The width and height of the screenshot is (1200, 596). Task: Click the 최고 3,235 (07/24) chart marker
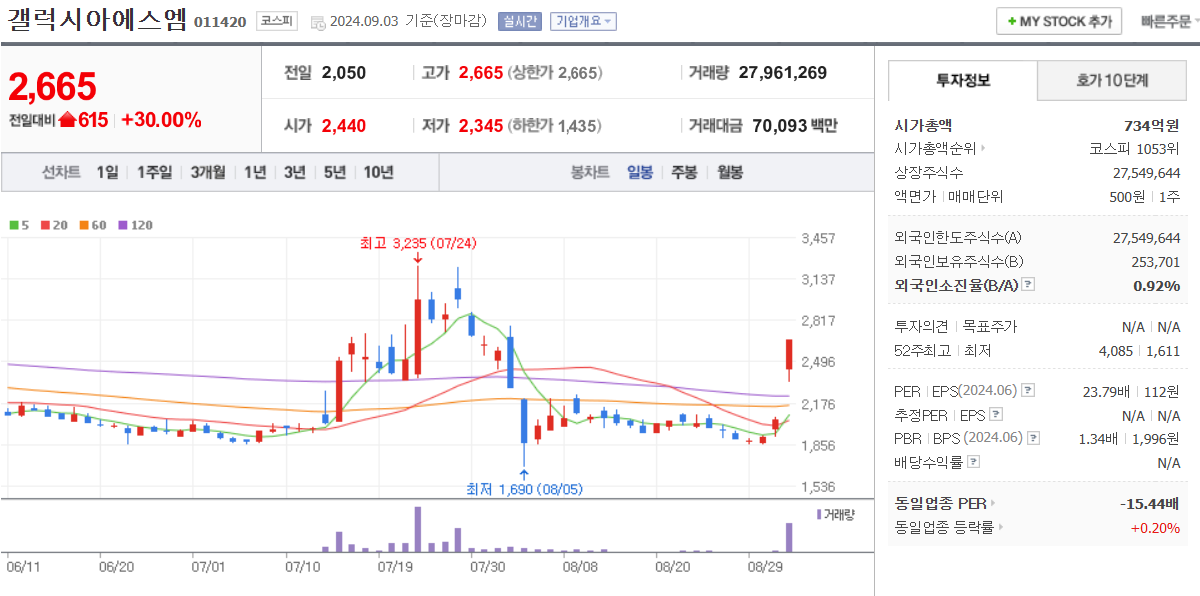[419, 242]
